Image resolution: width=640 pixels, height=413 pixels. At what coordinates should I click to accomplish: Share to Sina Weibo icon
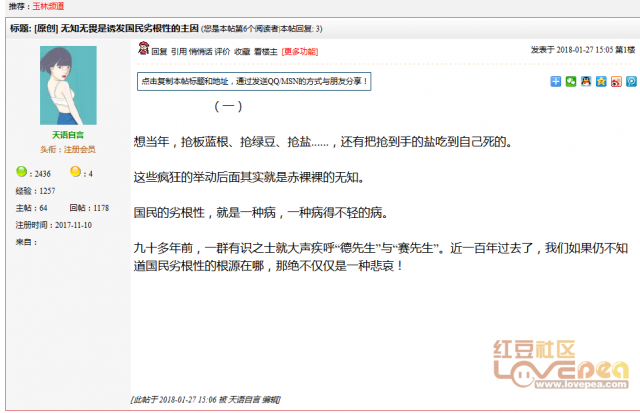tap(616, 81)
